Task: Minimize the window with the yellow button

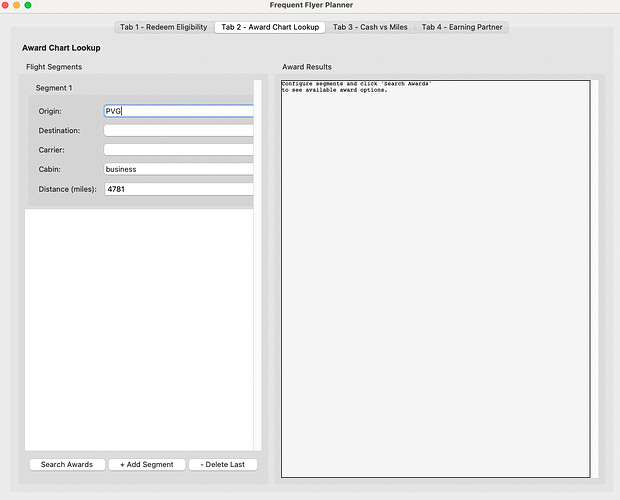Action: click(17, 5)
